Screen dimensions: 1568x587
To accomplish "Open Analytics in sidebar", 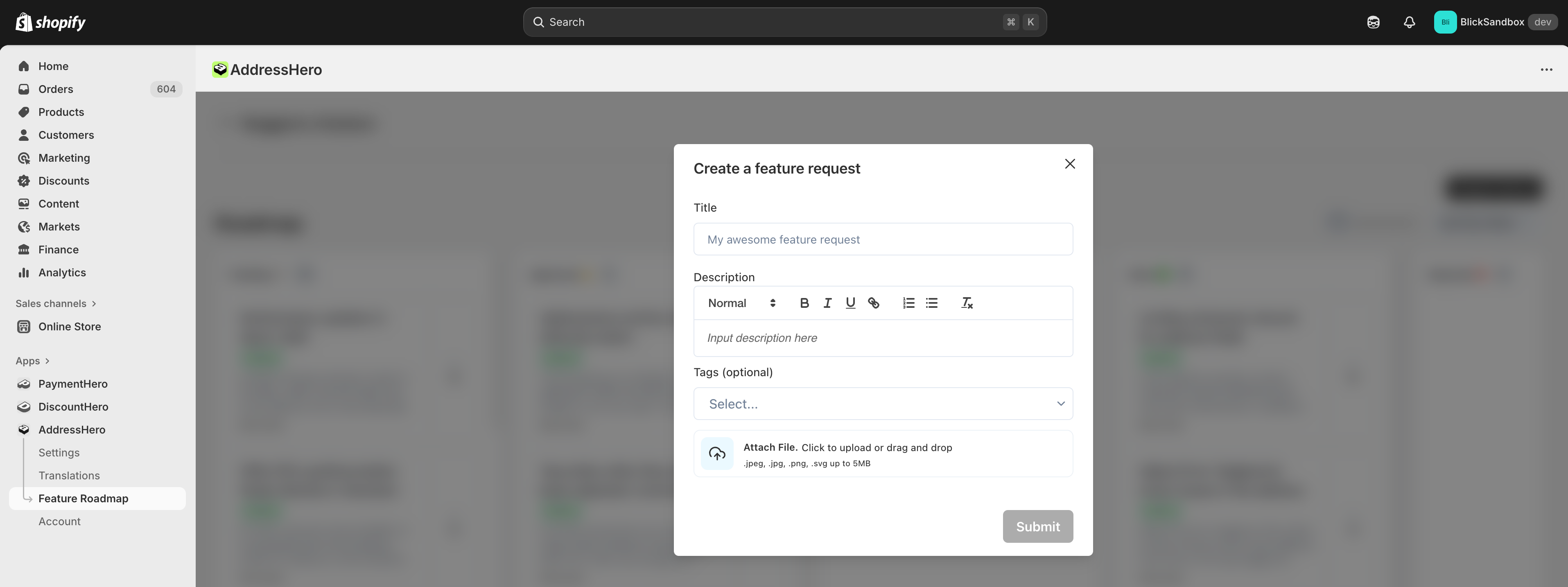I will point(97,272).
